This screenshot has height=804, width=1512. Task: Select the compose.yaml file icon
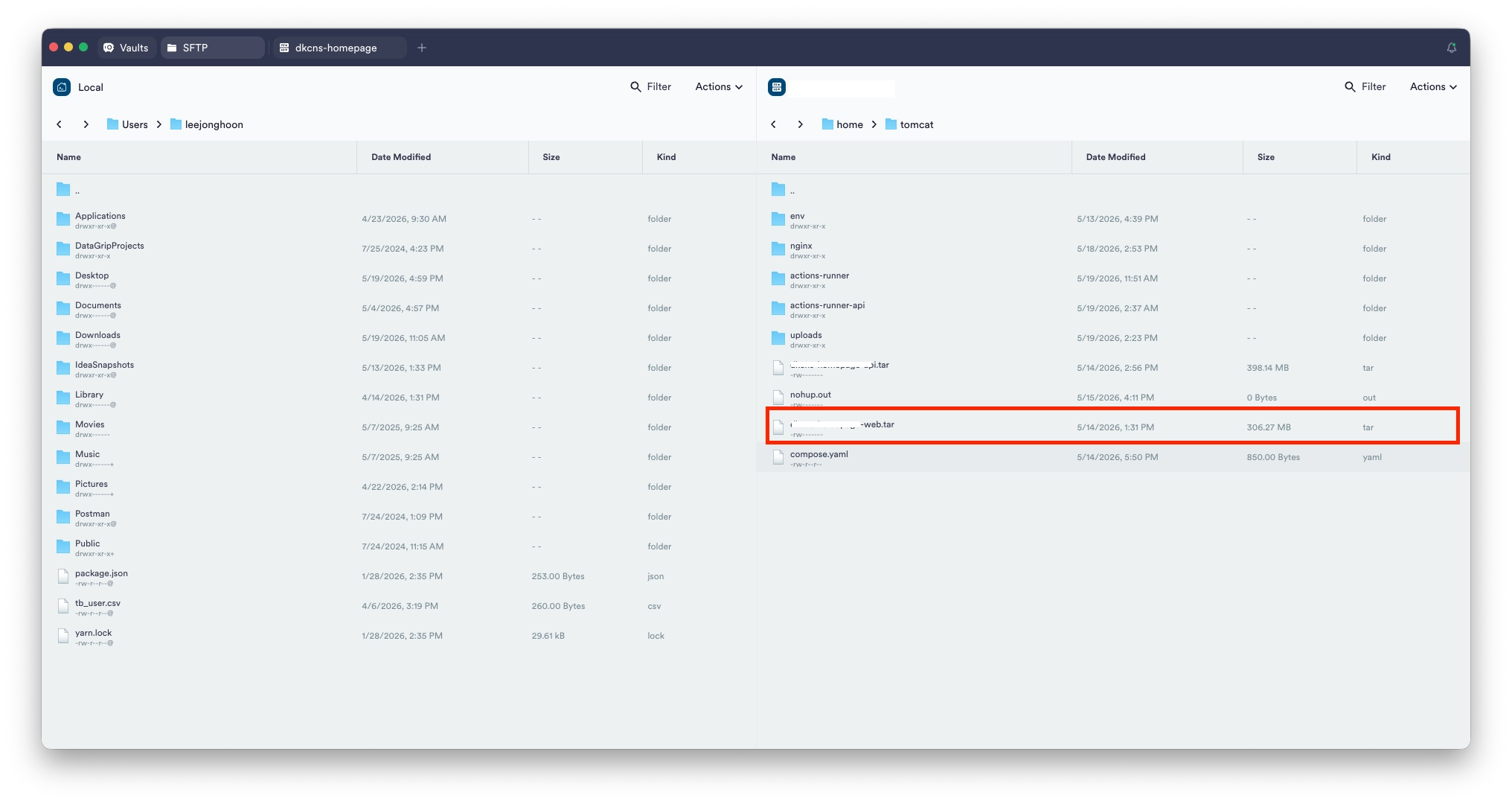(778, 457)
